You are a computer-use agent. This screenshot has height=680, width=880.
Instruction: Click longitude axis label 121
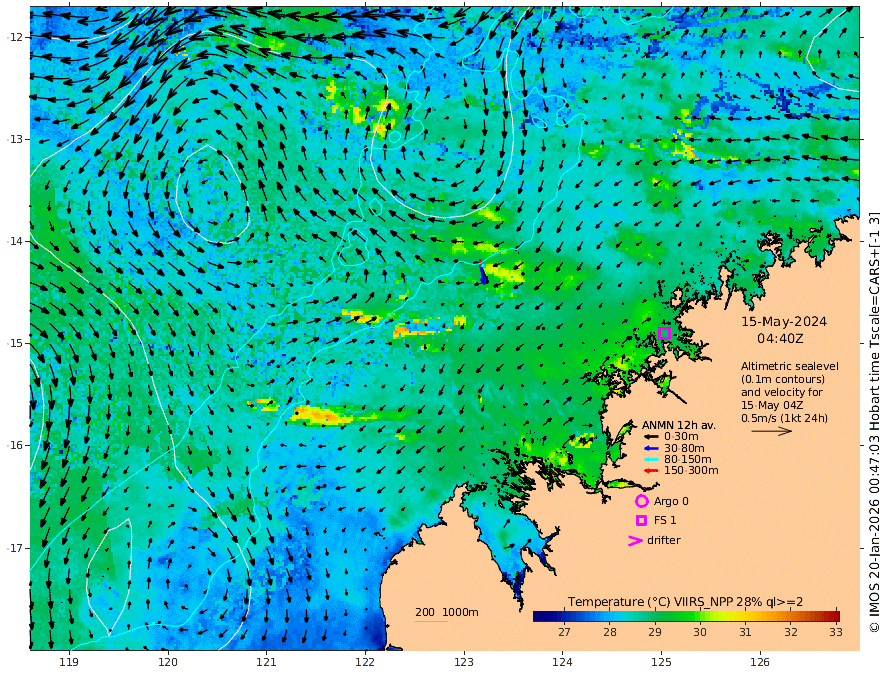point(266,662)
